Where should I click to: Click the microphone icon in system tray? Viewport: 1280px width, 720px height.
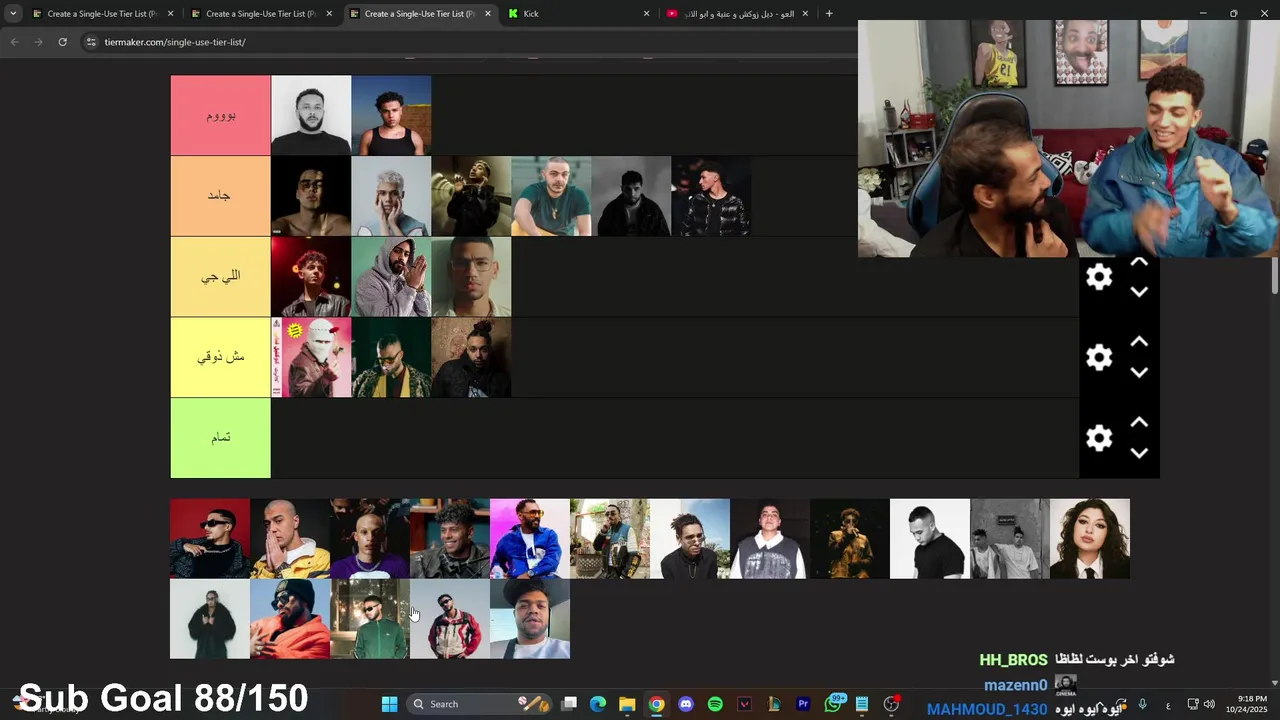tap(1142, 705)
